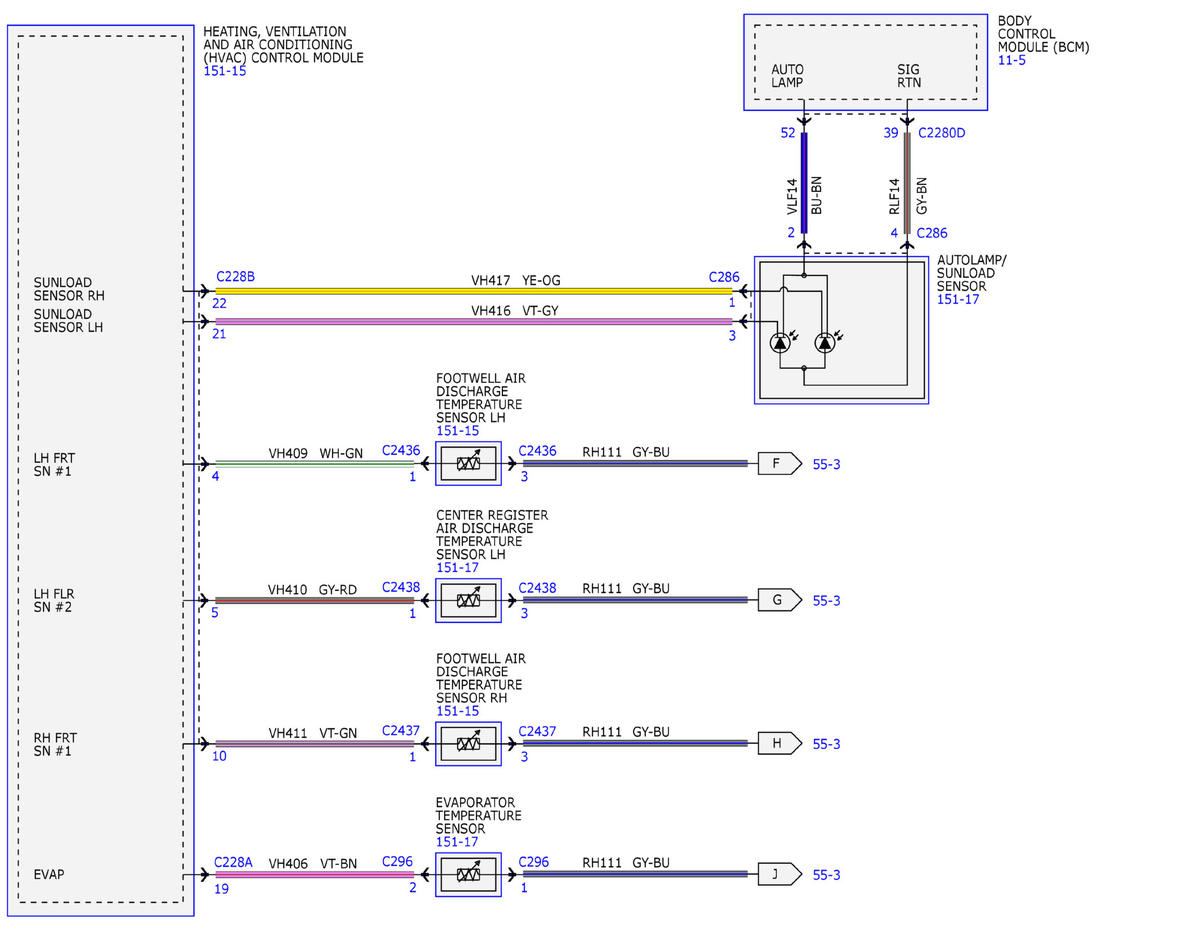The width and height of the screenshot is (1200, 927).
Task: Click the Footwell Air Discharge Sensor RH thermistor symbol
Action: click(469, 744)
